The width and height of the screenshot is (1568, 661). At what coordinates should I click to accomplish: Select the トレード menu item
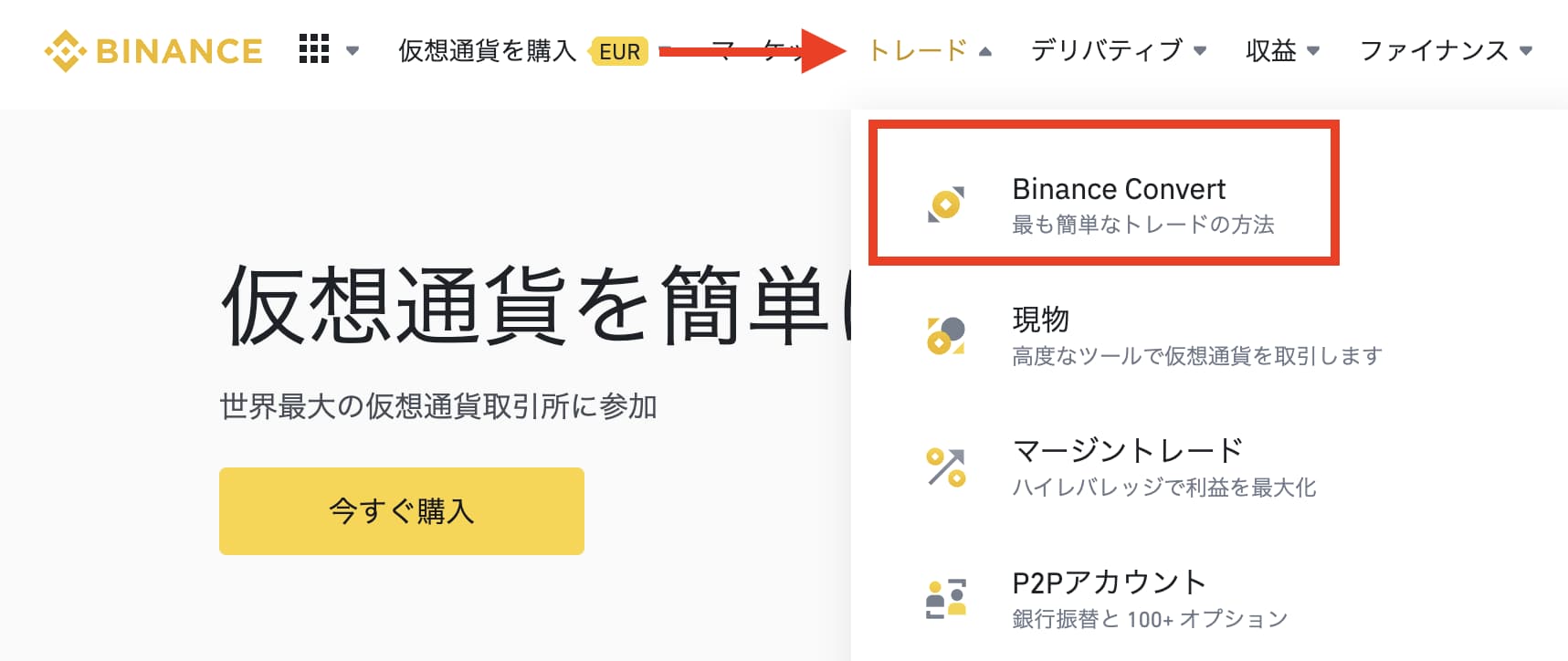point(919,51)
